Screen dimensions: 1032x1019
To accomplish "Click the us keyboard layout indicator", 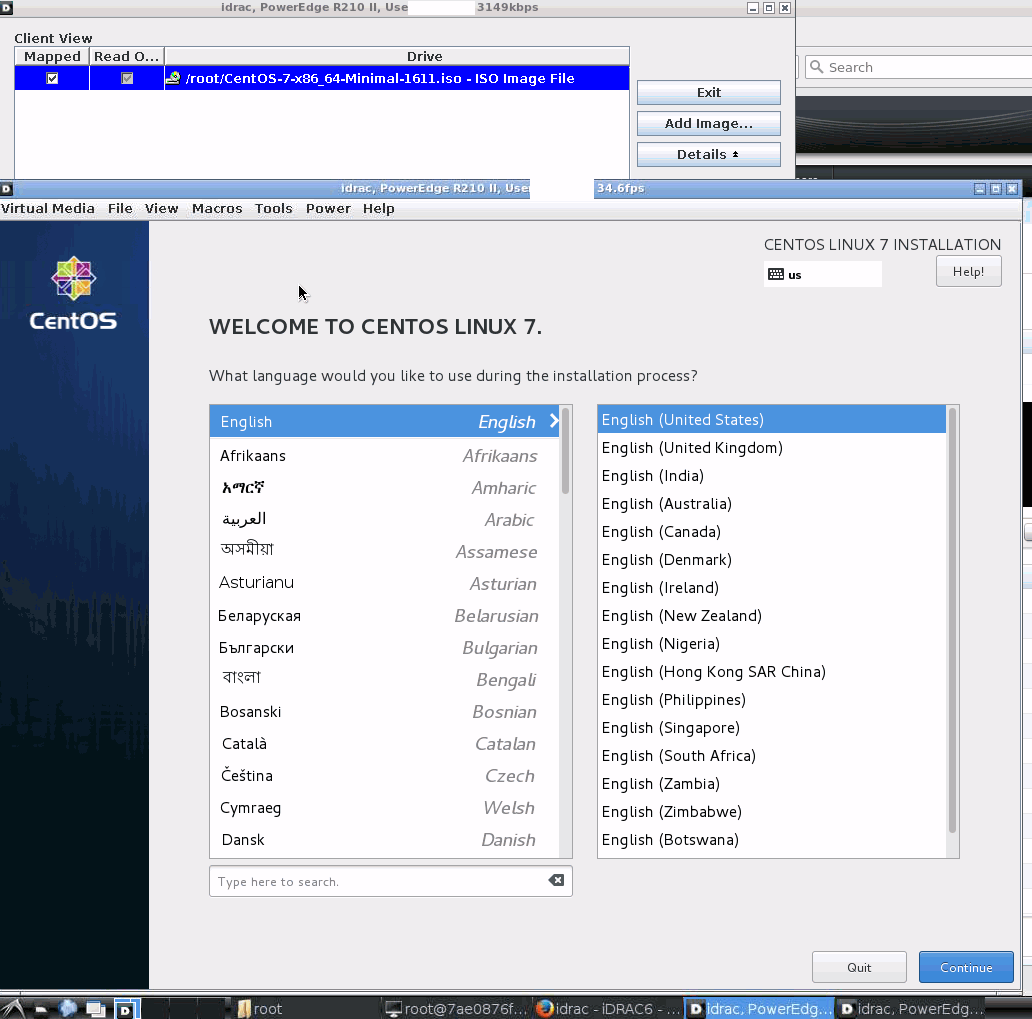I will pyautogui.click(x=822, y=274).
